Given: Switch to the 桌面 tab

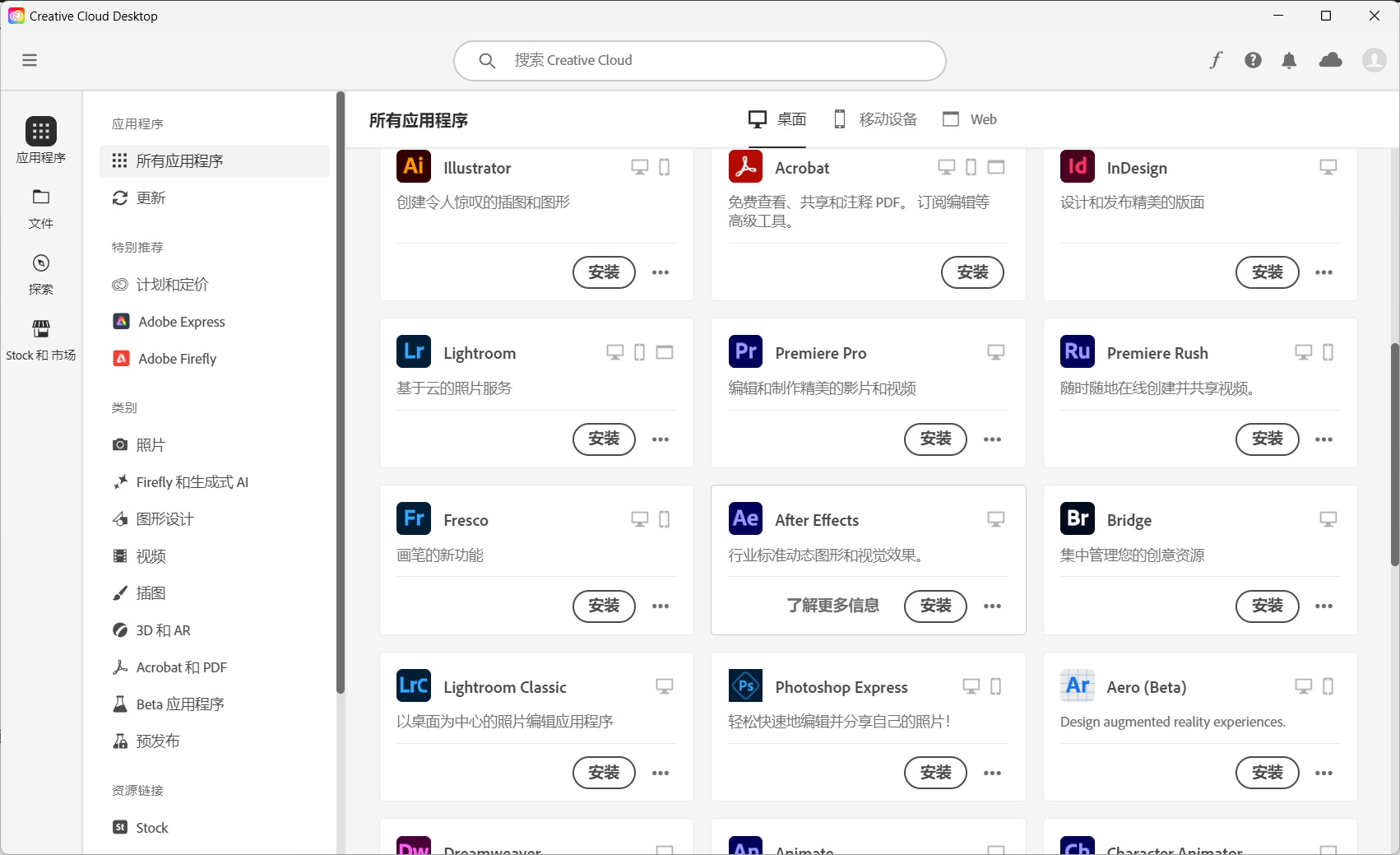Looking at the screenshot, I should [777, 119].
